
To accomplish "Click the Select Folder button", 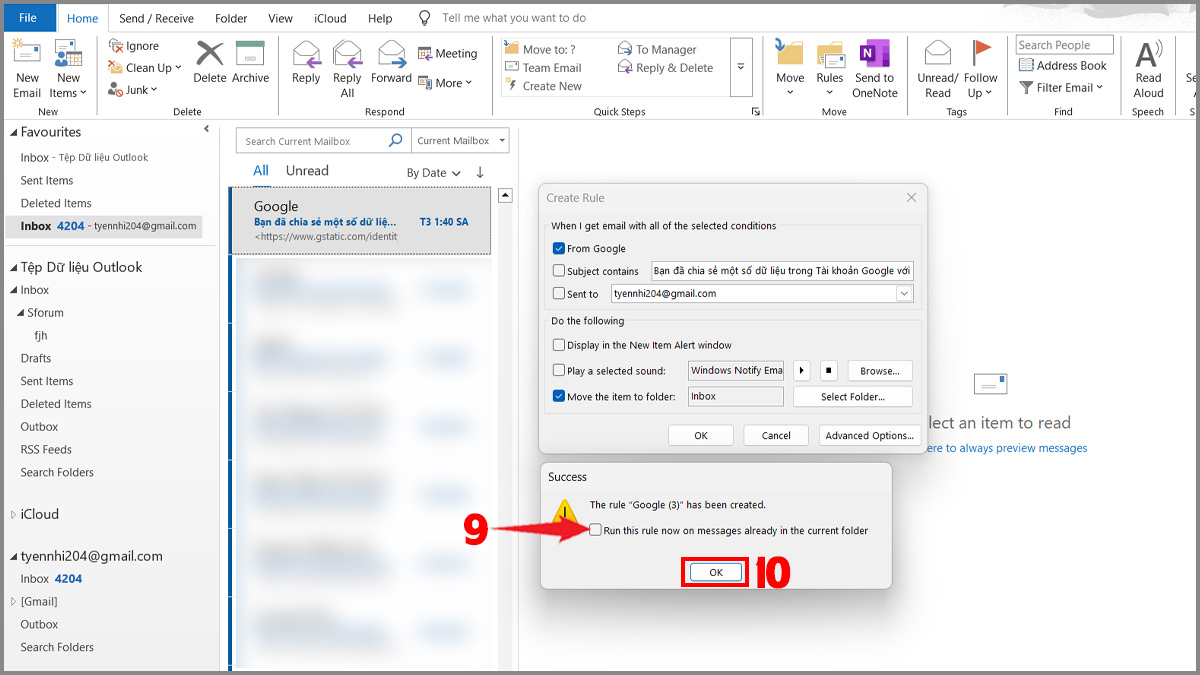I will [853, 397].
